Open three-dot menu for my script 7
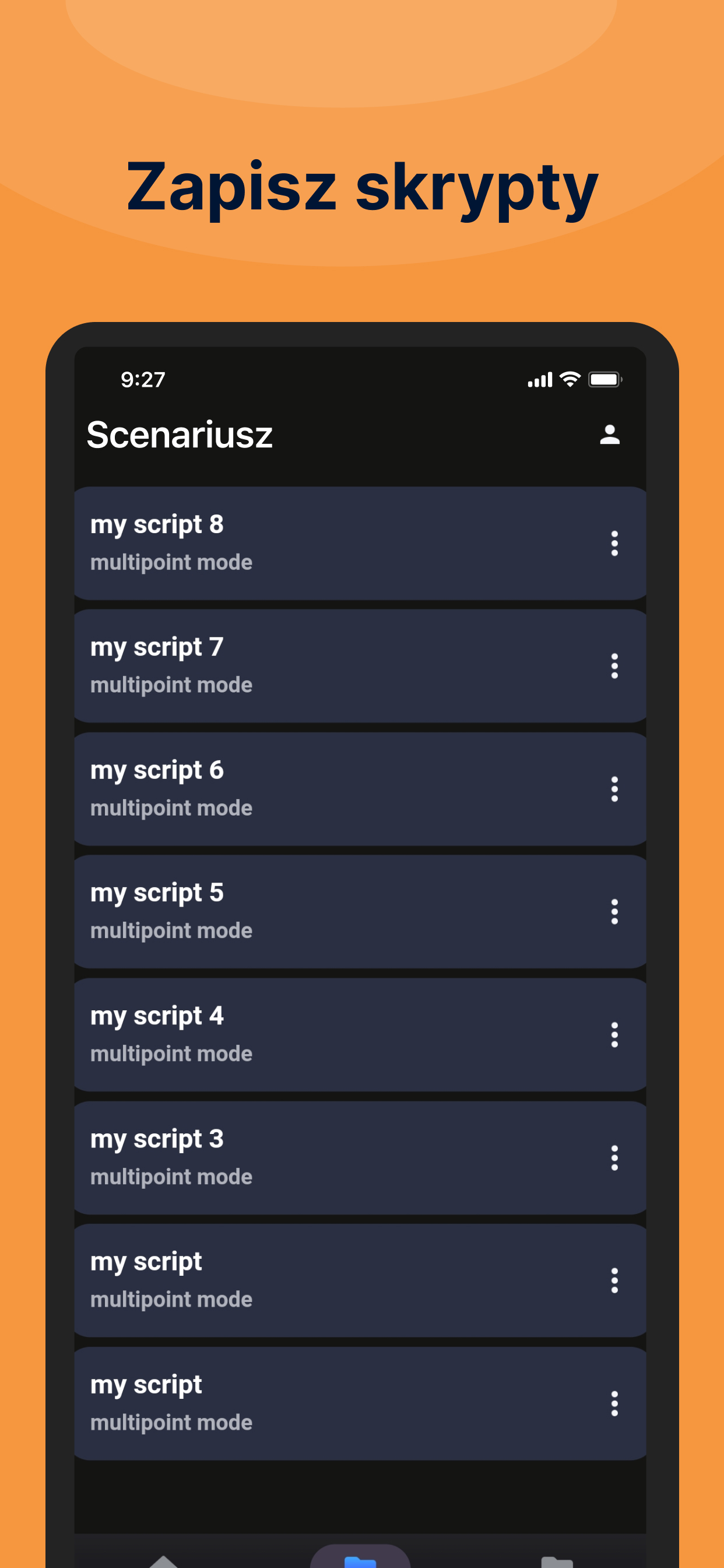Viewport: 724px width, 1568px height. 614,666
